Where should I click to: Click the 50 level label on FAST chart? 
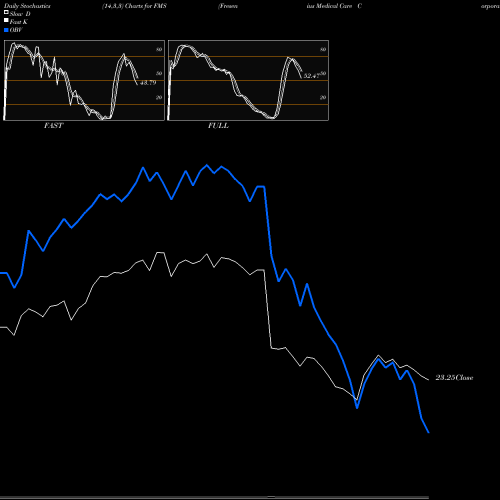pos(159,73)
